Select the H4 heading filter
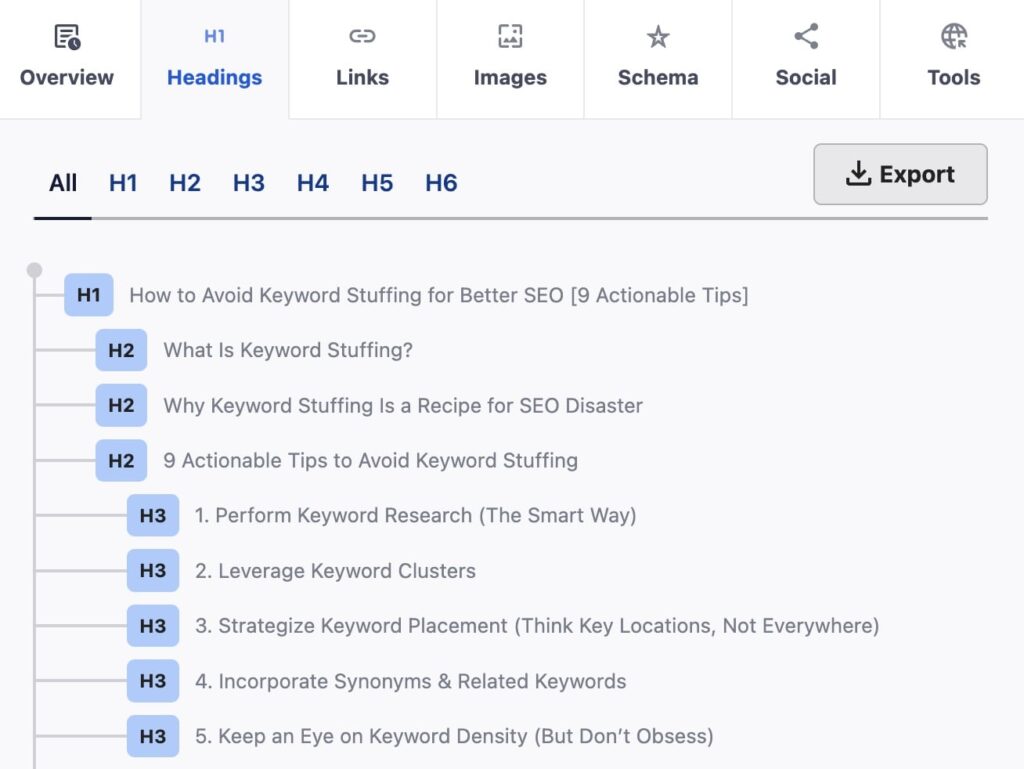The image size is (1024, 769). [312, 183]
